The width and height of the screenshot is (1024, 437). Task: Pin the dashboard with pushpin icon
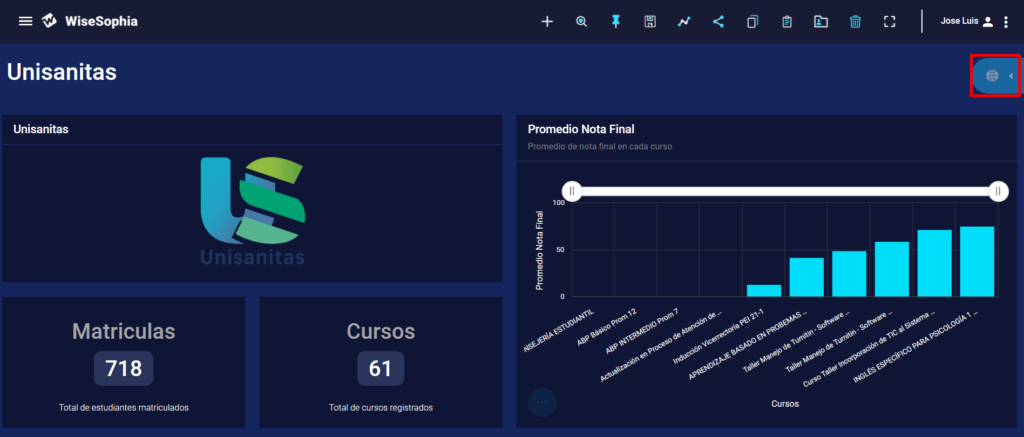pos(616,22)
